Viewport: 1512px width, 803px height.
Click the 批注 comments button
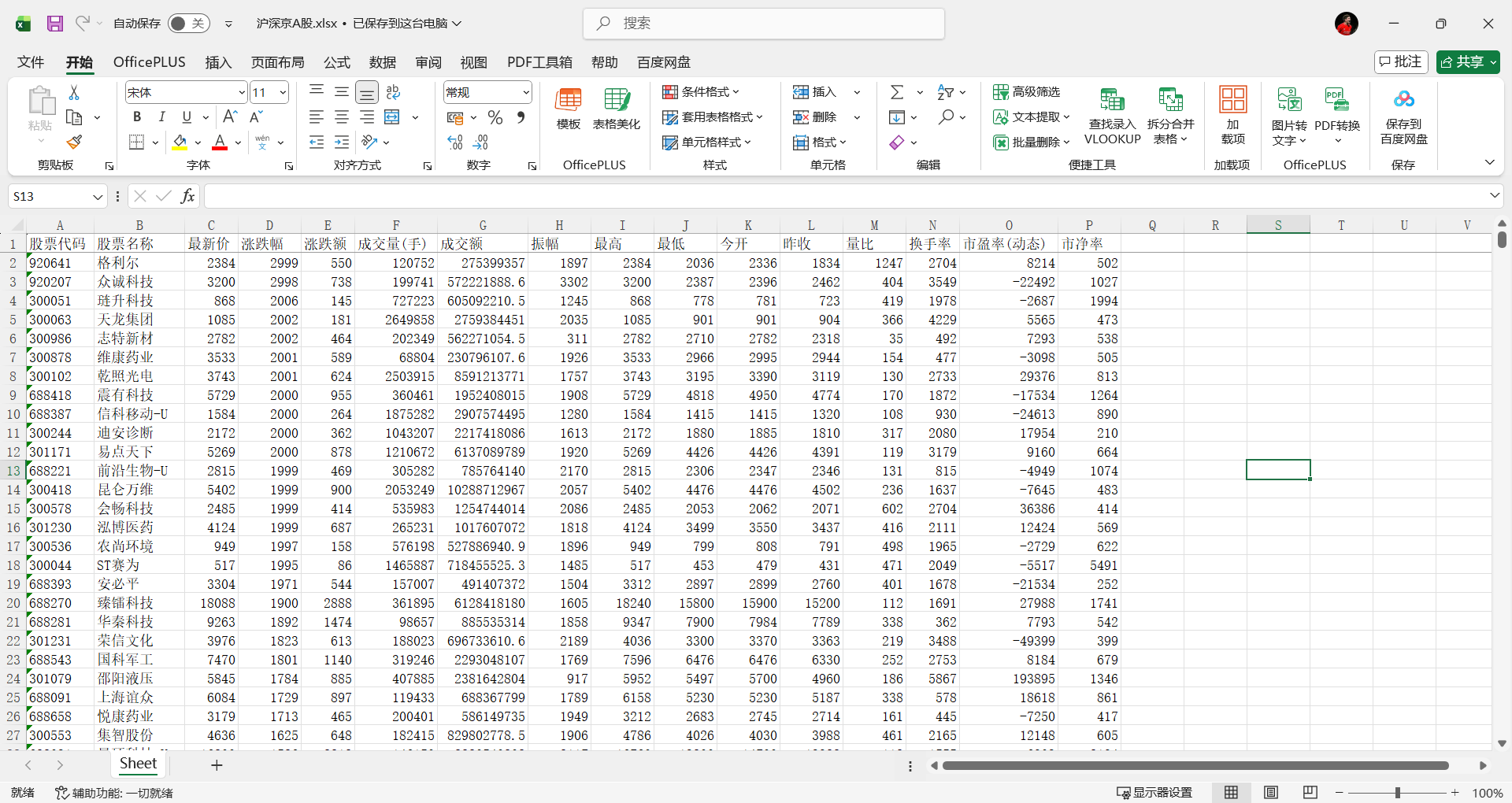click(x=1401, y=61)
